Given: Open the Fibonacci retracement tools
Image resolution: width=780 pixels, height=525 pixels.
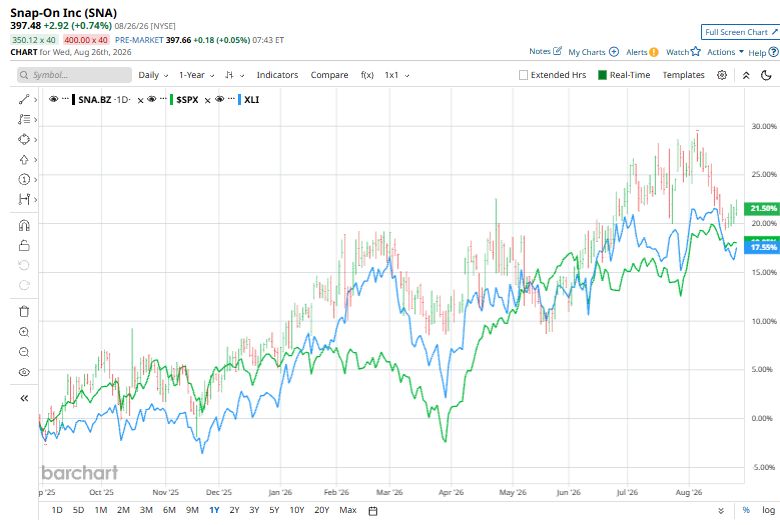Looking at the screenshot, I should pyautogui.click(x=24, y=119).
